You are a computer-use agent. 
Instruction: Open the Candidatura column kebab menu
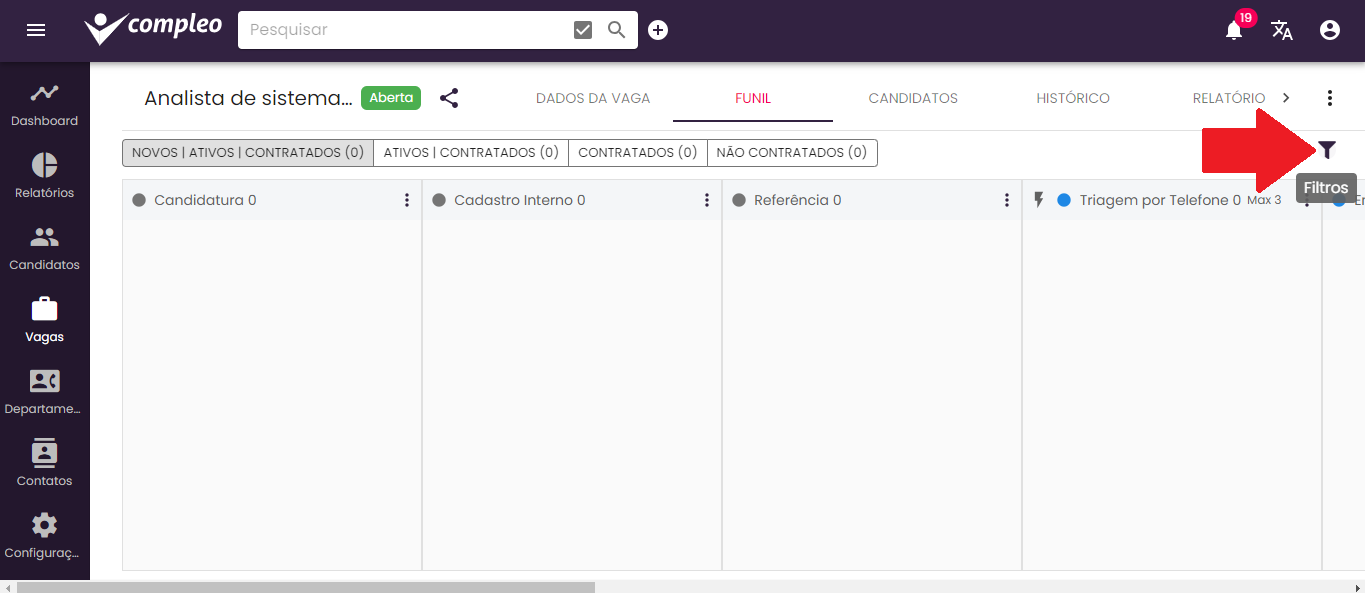[406, 200]
